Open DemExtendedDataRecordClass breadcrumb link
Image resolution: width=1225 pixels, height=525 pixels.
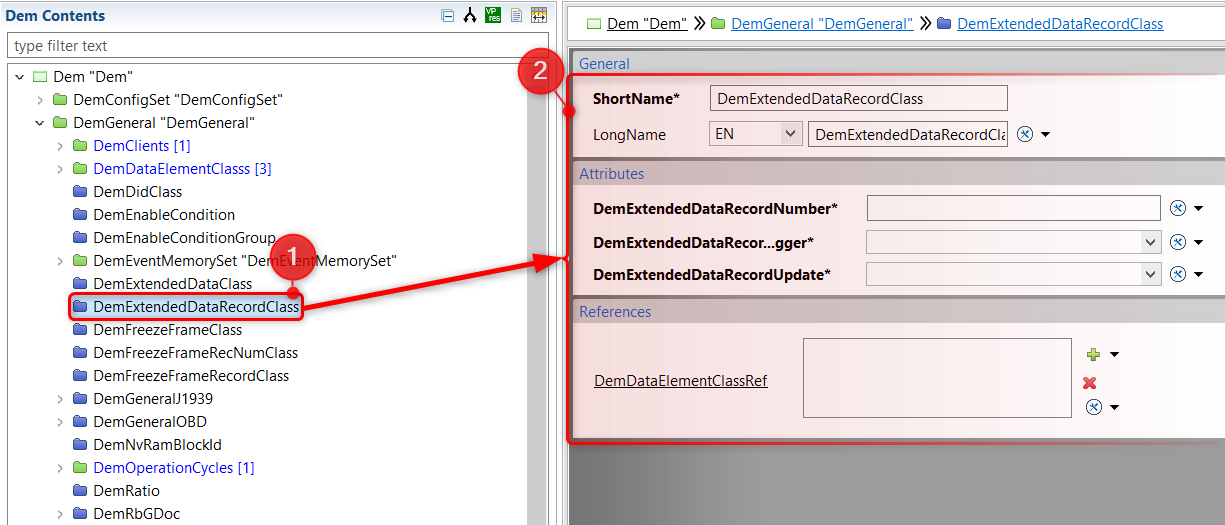(1060, 24)
